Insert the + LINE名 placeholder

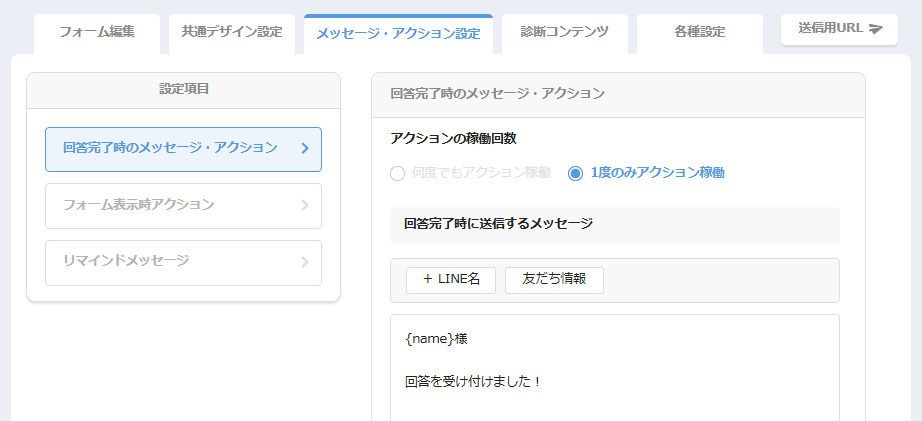click(x=451, y=280)
